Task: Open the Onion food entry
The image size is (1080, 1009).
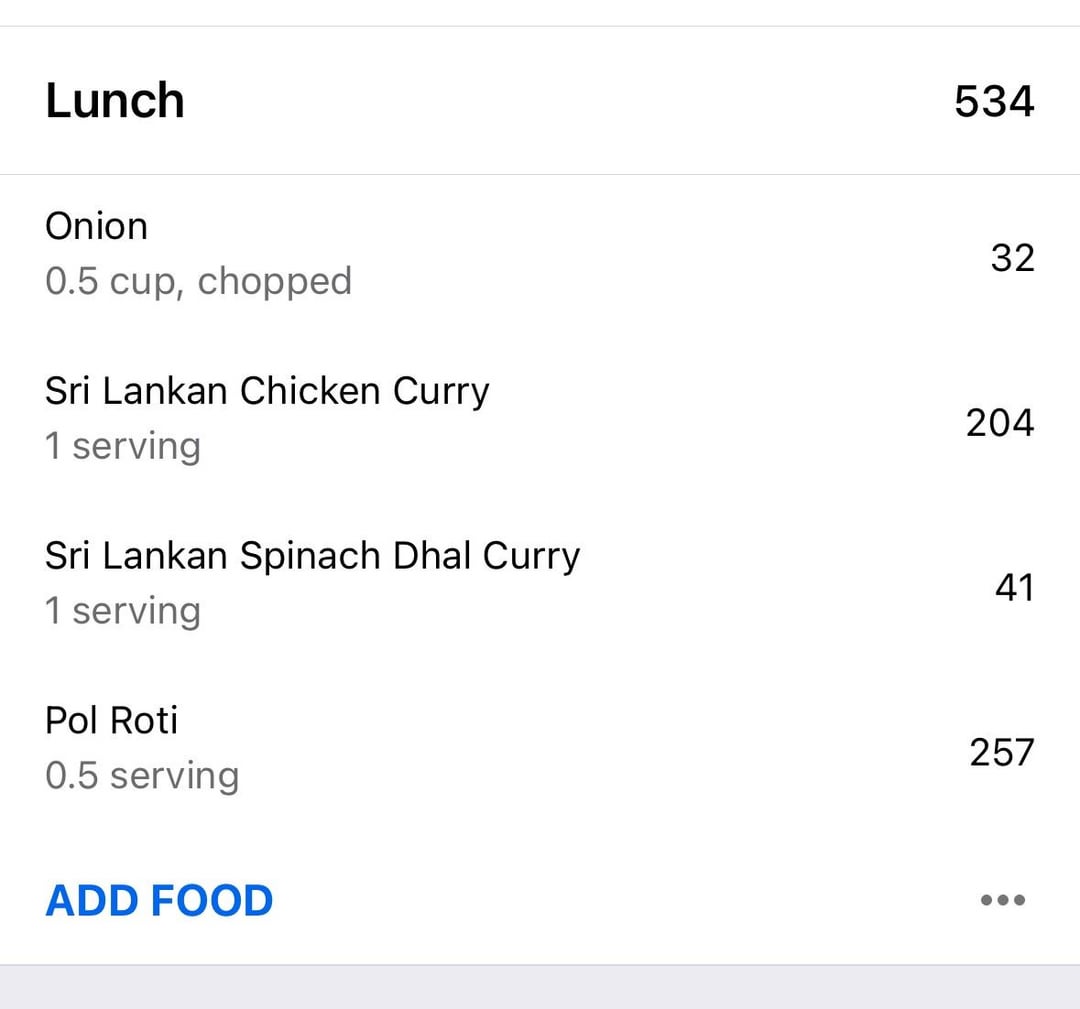Action: pyautogui.click(x=540, y=254)
